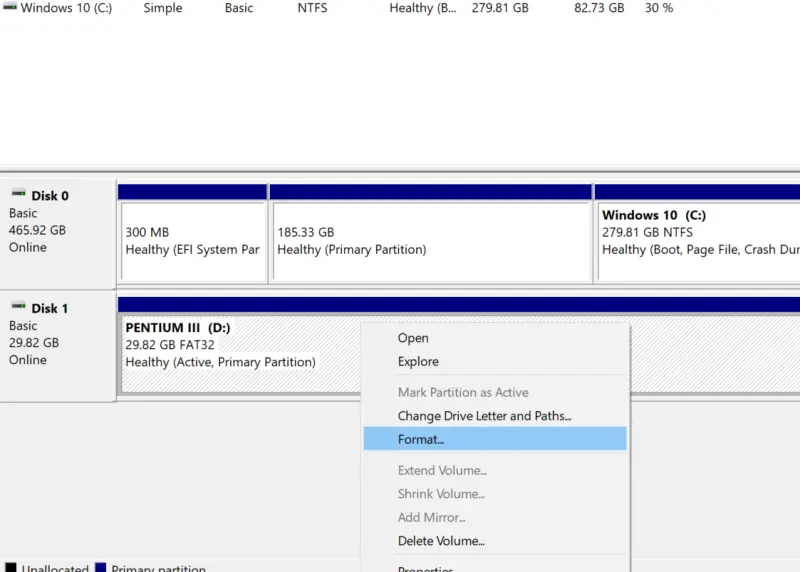Click the Simple layout cell
Image resolution: width=800 pixels, height=572 pixels.
coord(163,8)
